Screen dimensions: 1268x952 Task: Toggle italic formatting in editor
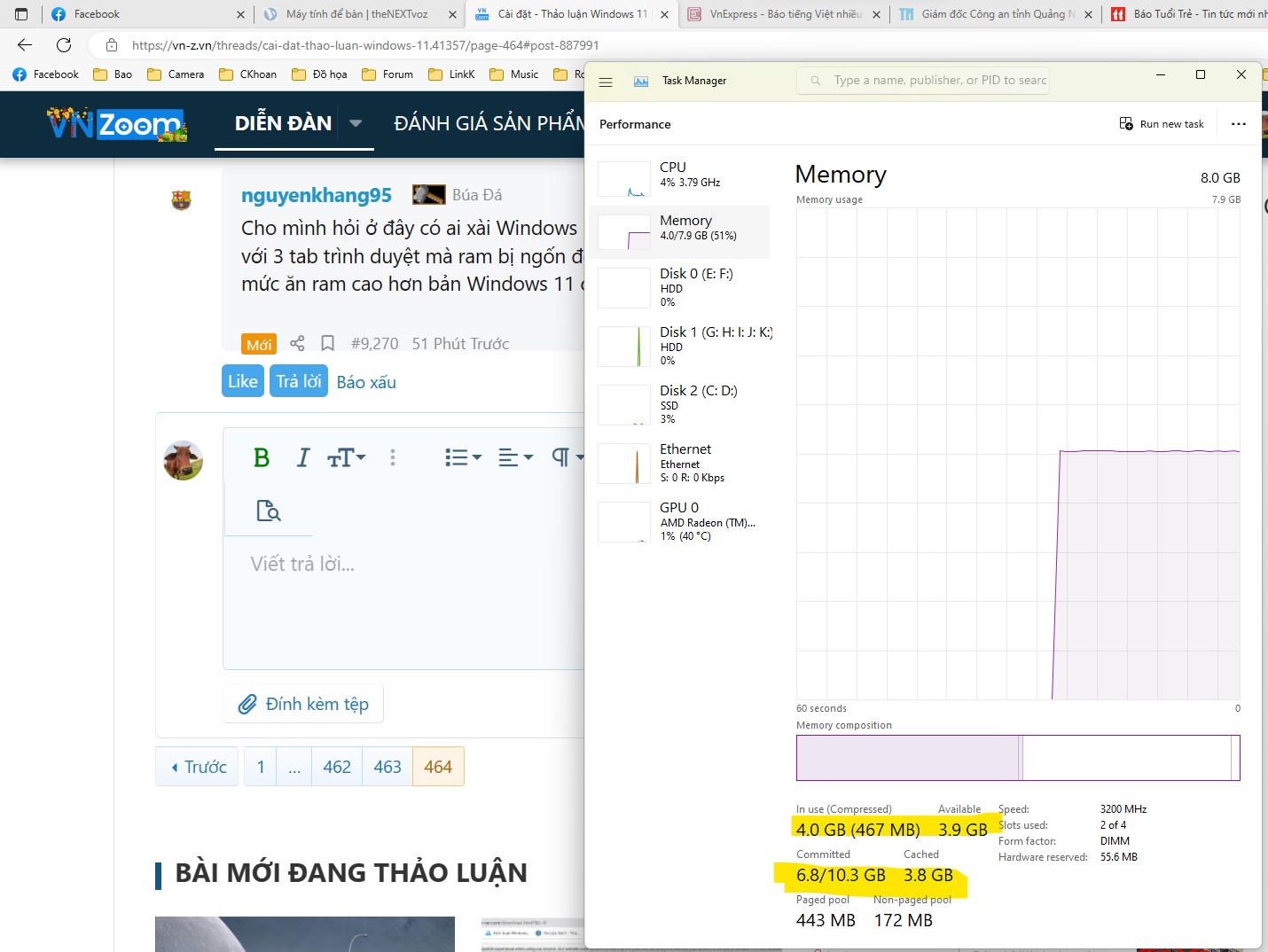tap(303, 457)
